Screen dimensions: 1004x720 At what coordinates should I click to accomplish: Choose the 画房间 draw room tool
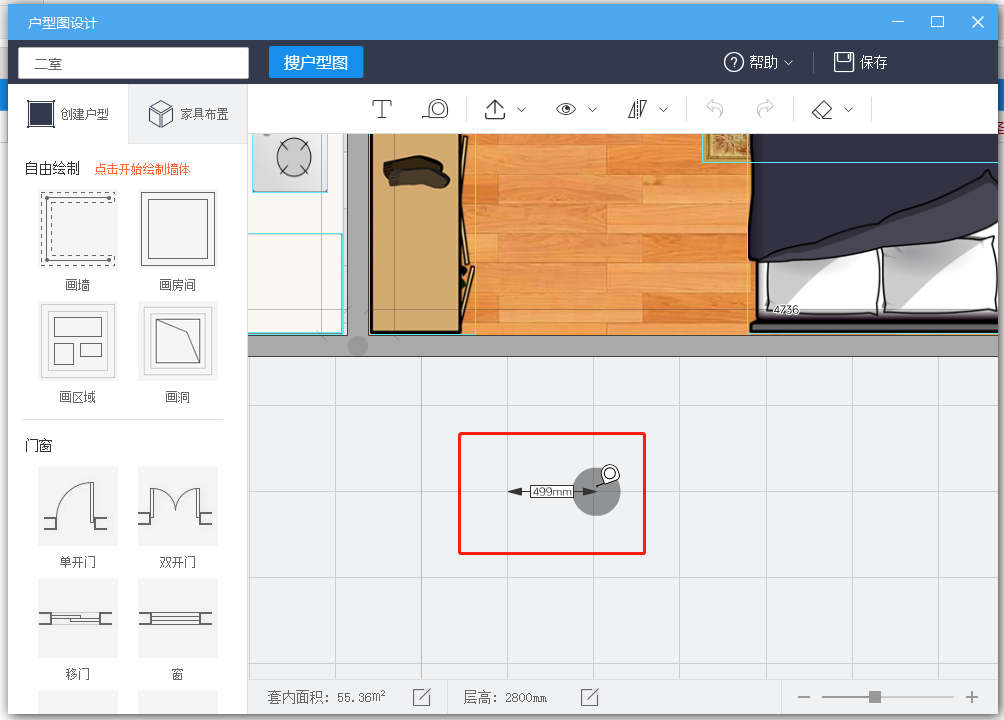point(178,230)
